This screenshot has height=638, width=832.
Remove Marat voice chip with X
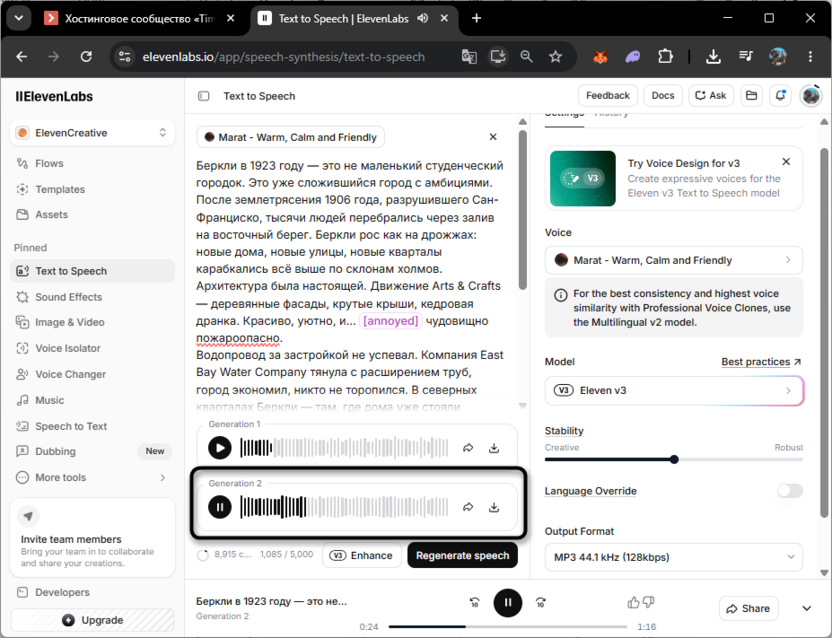(493, 137)
